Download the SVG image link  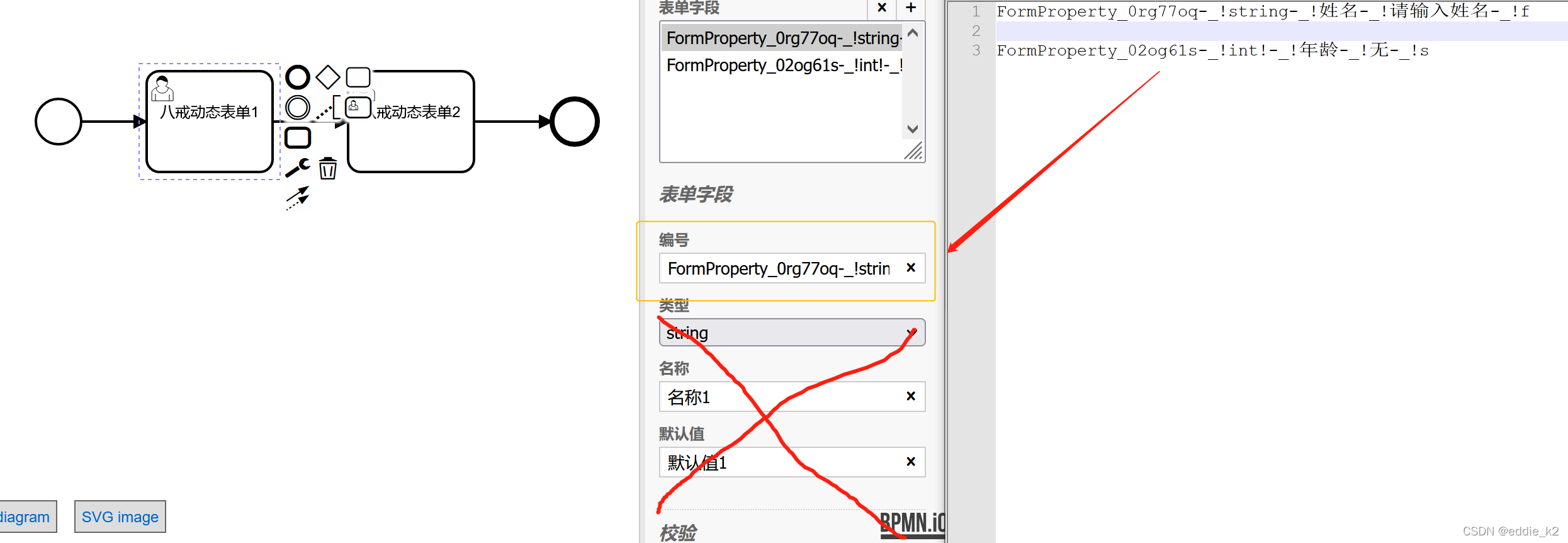tap(120, 517)
